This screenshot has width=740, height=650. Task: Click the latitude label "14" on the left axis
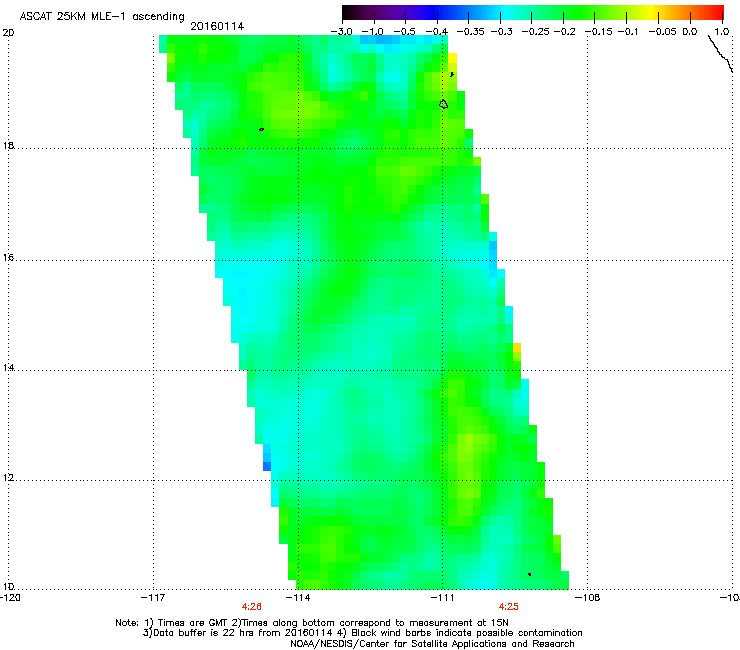pyautogui.click(x=8, y=368)
